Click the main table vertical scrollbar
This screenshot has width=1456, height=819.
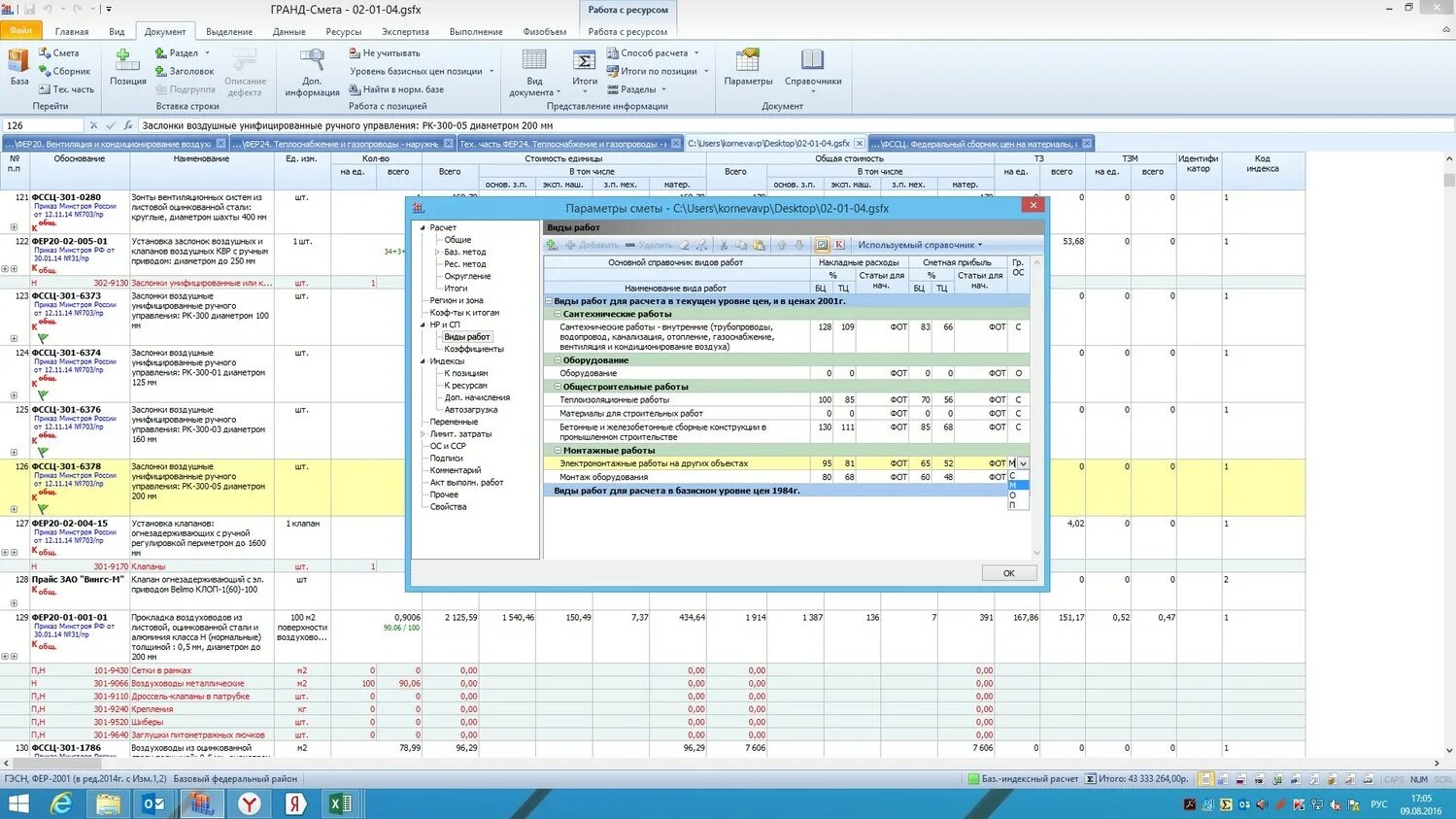tap(1449, 457)
